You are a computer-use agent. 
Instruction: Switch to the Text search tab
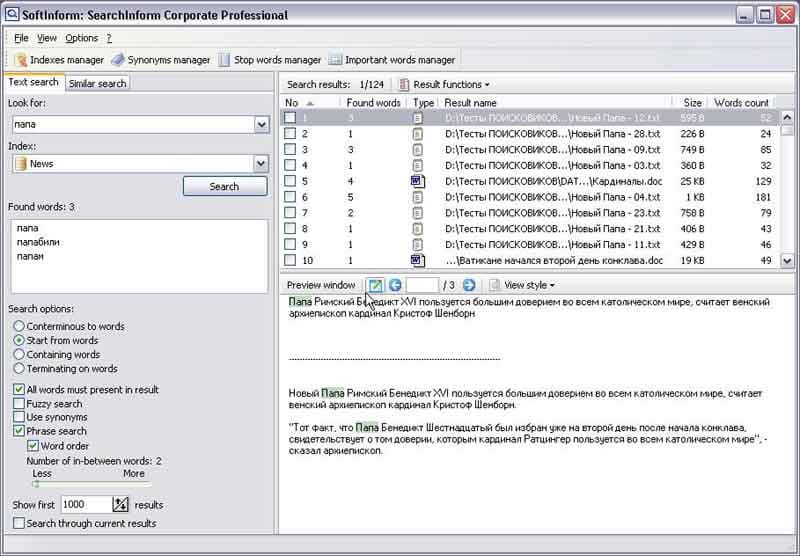click(x=34, y=82)
